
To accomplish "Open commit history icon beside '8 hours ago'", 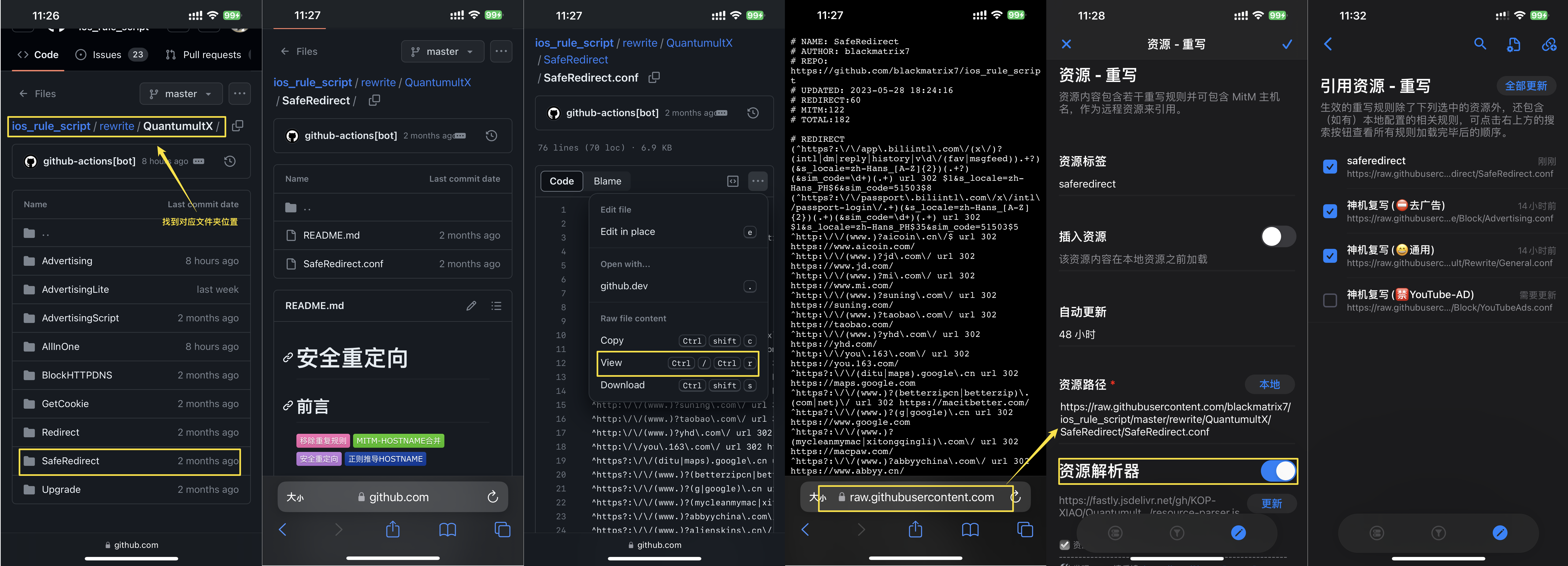I will point(230,161).
